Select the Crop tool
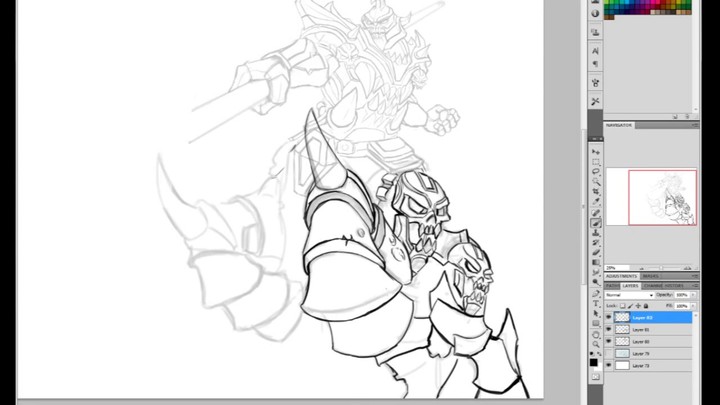 (596, 191)
